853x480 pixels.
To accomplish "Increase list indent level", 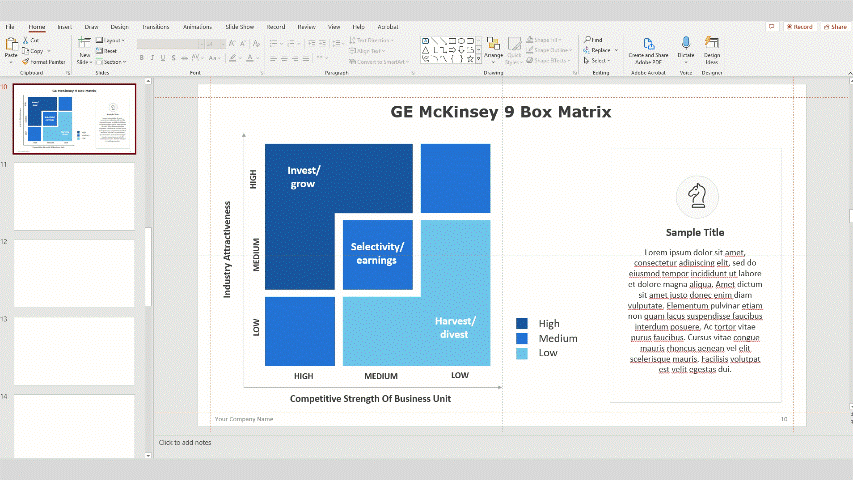I will 322,44.
